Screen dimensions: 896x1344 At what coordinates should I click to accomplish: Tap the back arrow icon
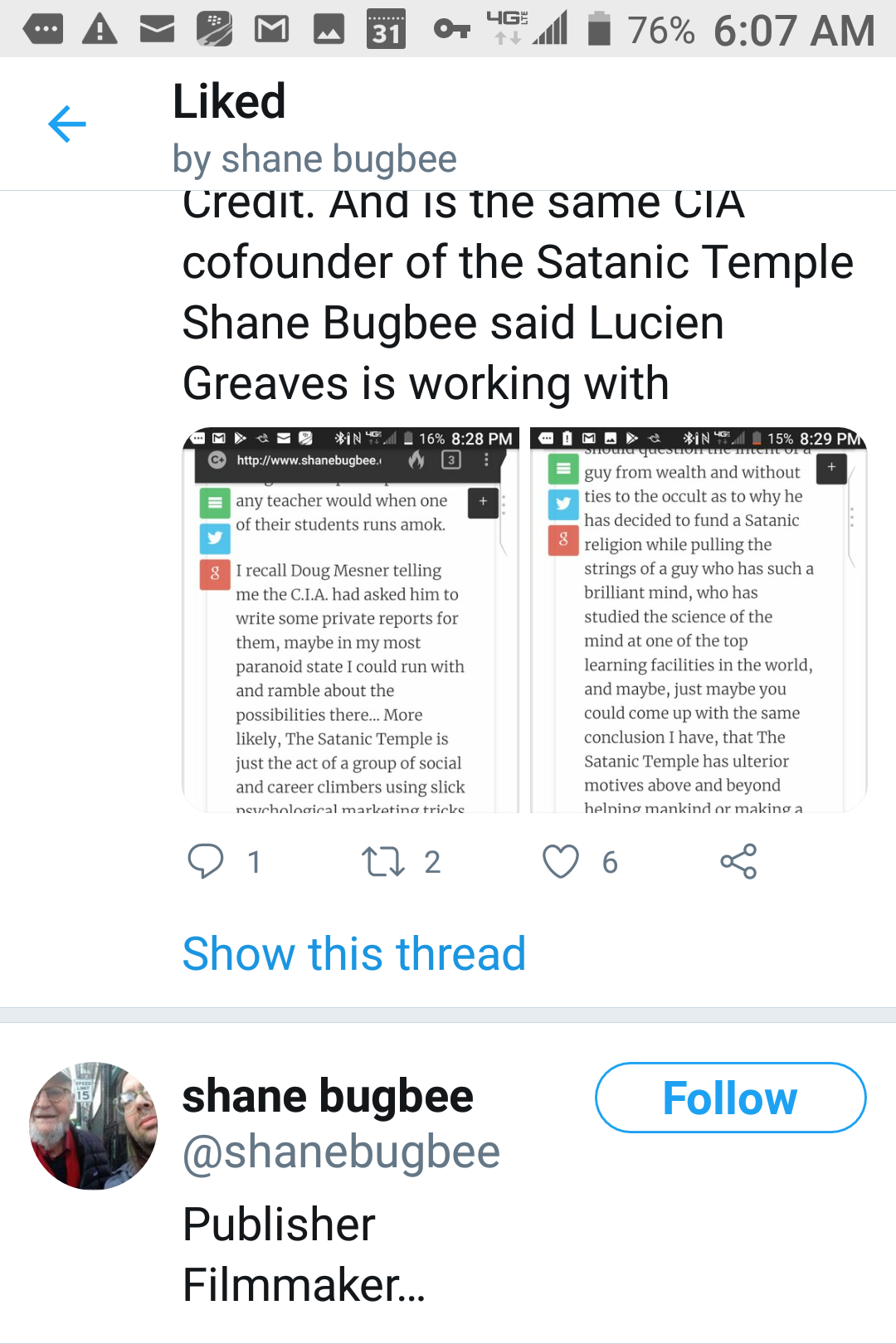tap(67, 124)
